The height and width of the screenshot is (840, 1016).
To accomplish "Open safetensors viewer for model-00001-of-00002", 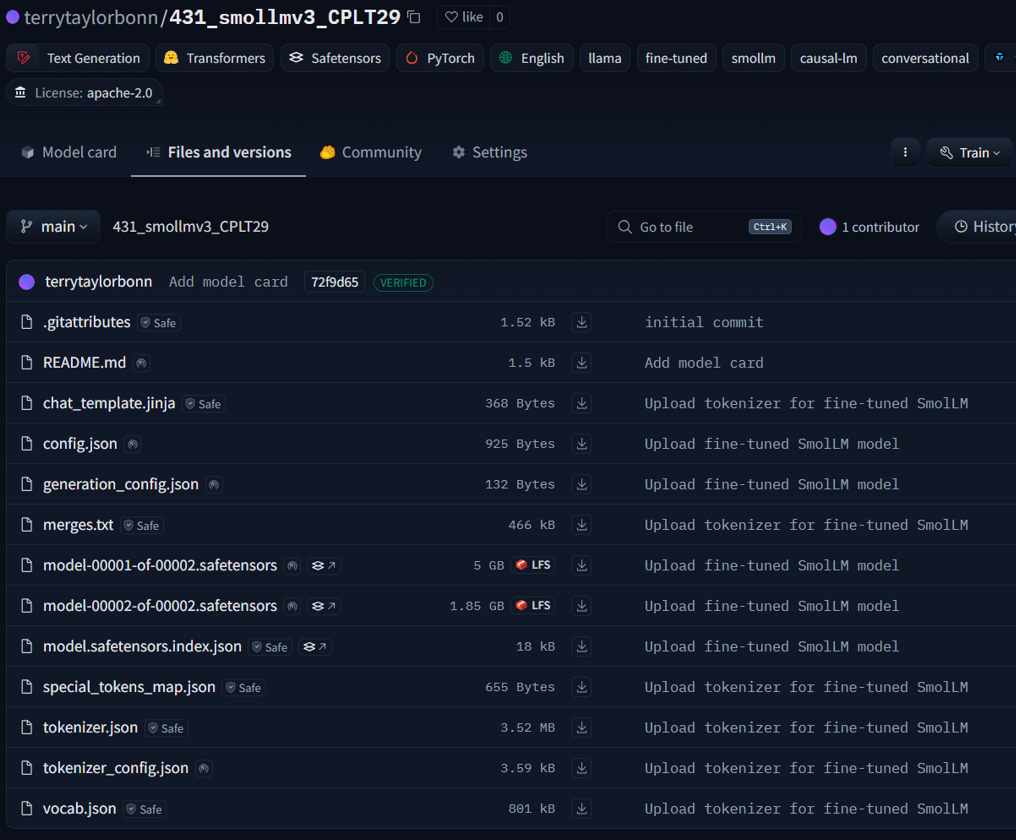I will [x=323, y=566].
